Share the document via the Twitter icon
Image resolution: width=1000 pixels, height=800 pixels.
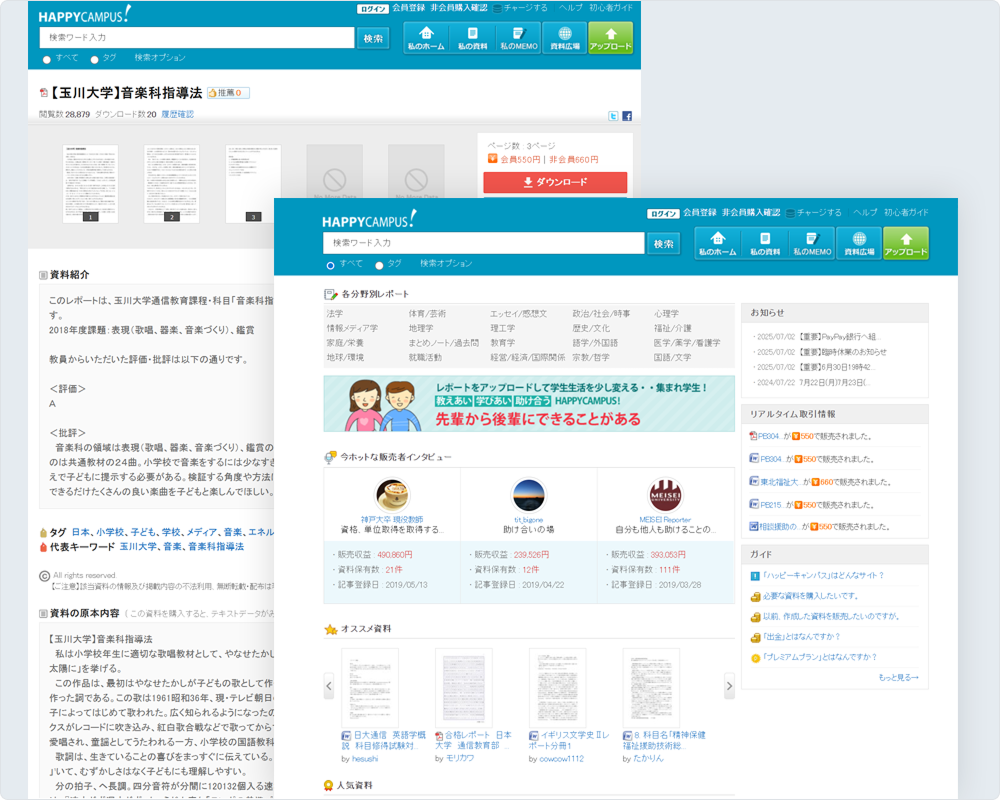point(614,116)
